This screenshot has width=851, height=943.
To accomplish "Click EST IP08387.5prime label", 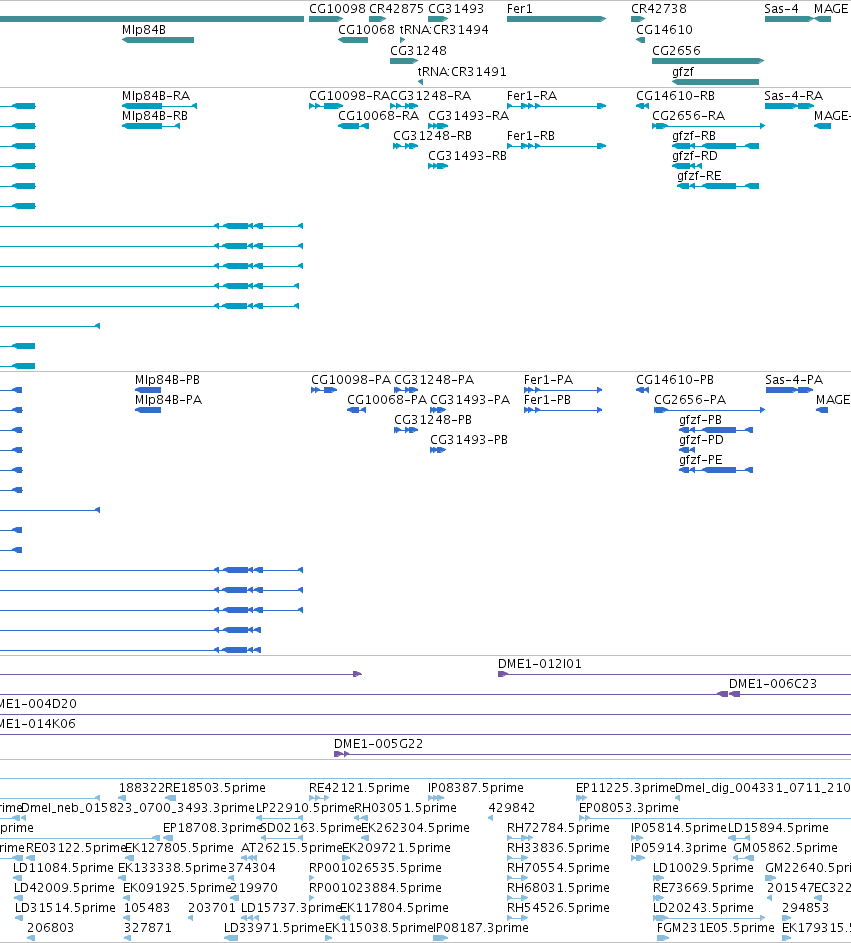I will pos(476,788).
